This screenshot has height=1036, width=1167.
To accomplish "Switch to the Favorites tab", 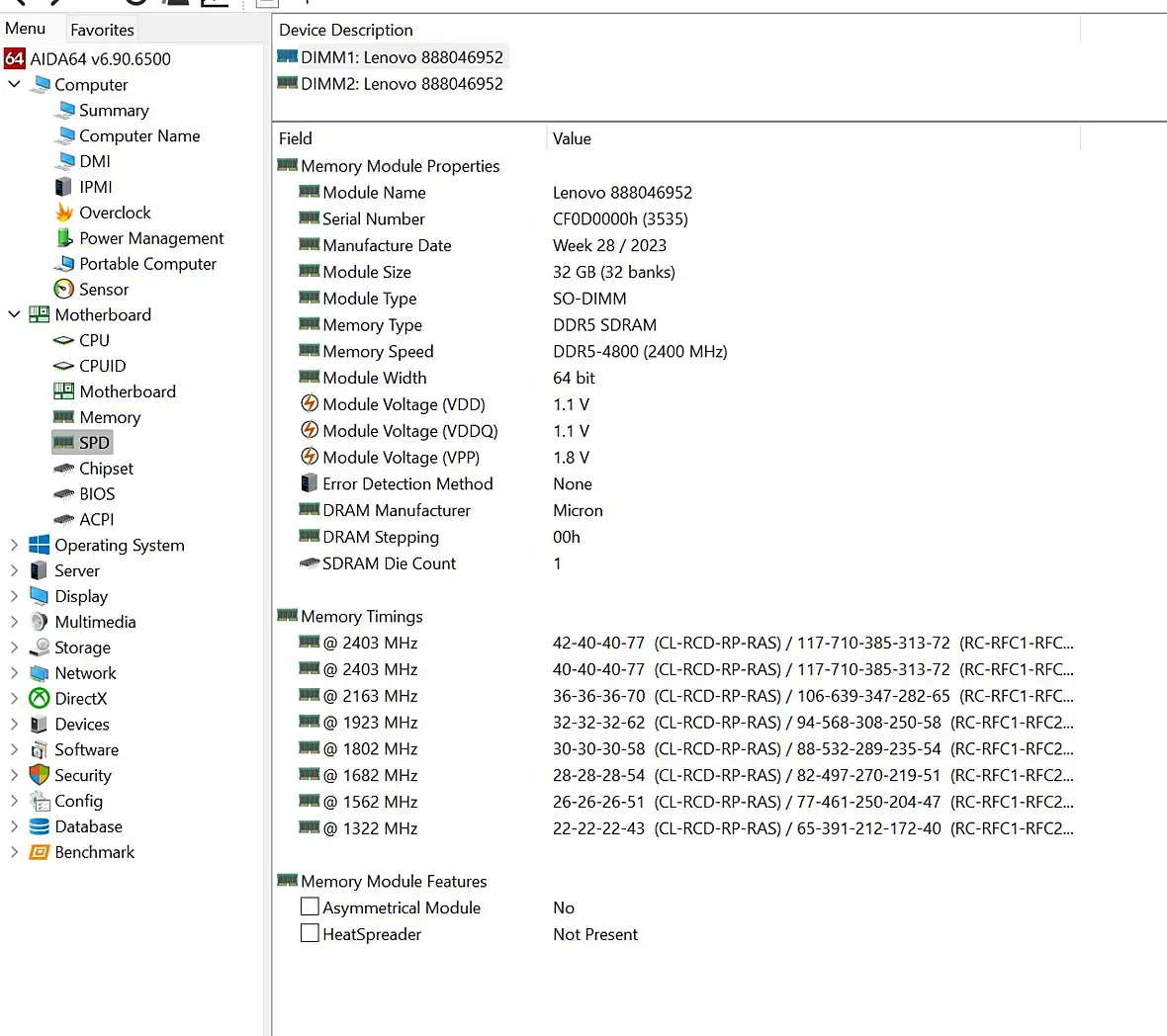I will [x=102, y=30].
